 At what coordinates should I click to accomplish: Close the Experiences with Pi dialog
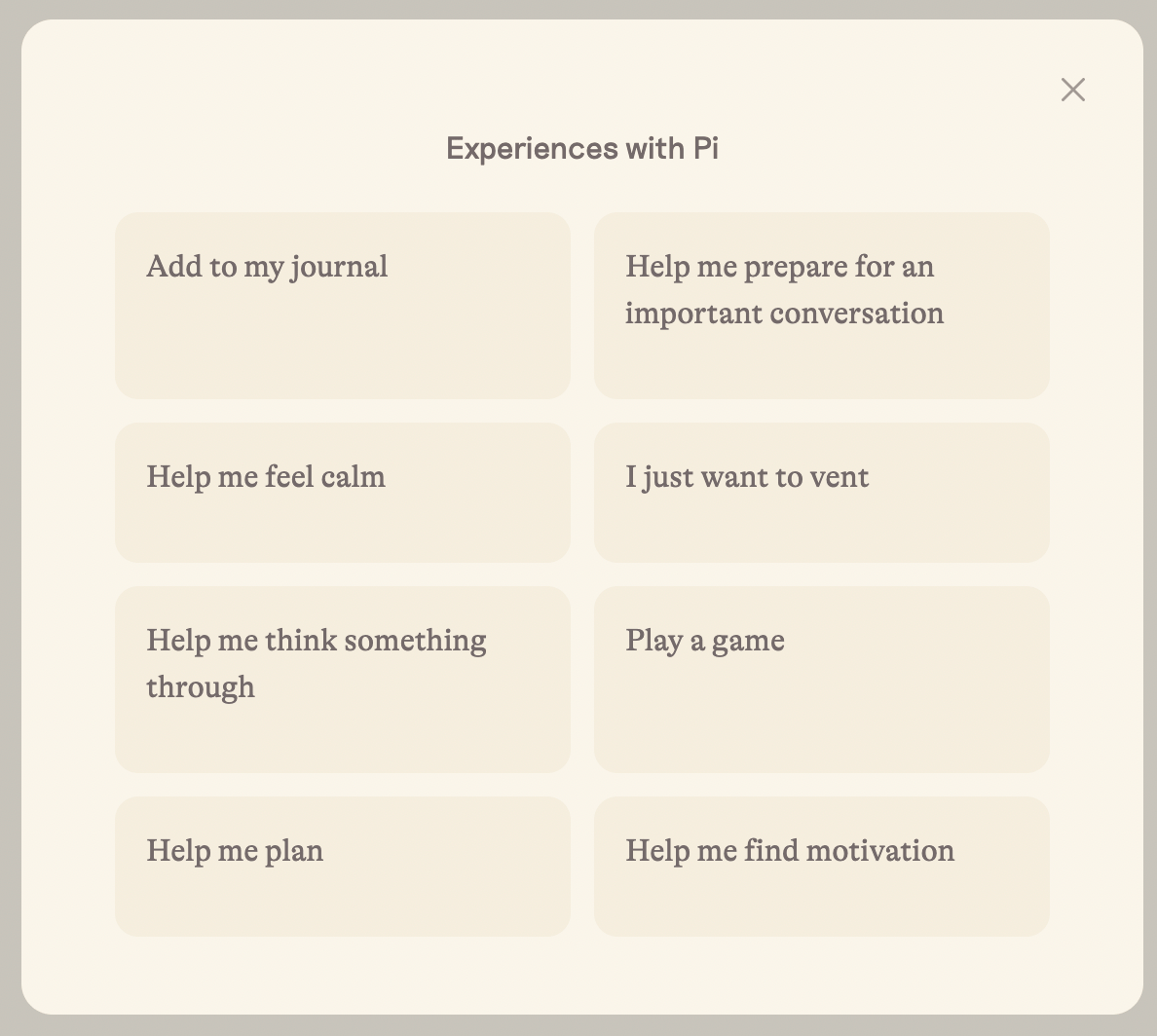pyautogui.click(x=1072, y=90)
